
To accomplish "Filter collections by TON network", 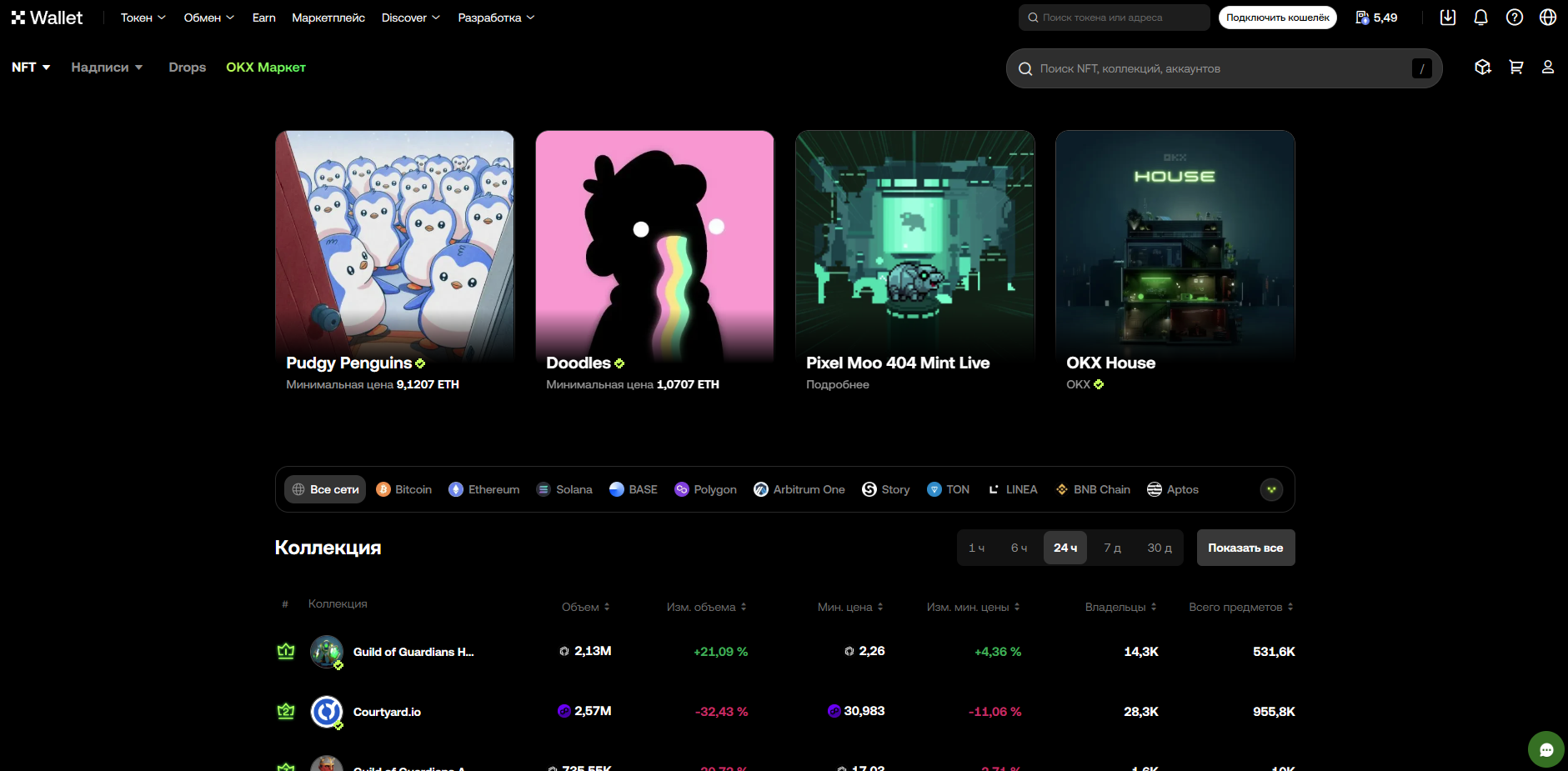I will pyautogui.click(x=949, y=489).
